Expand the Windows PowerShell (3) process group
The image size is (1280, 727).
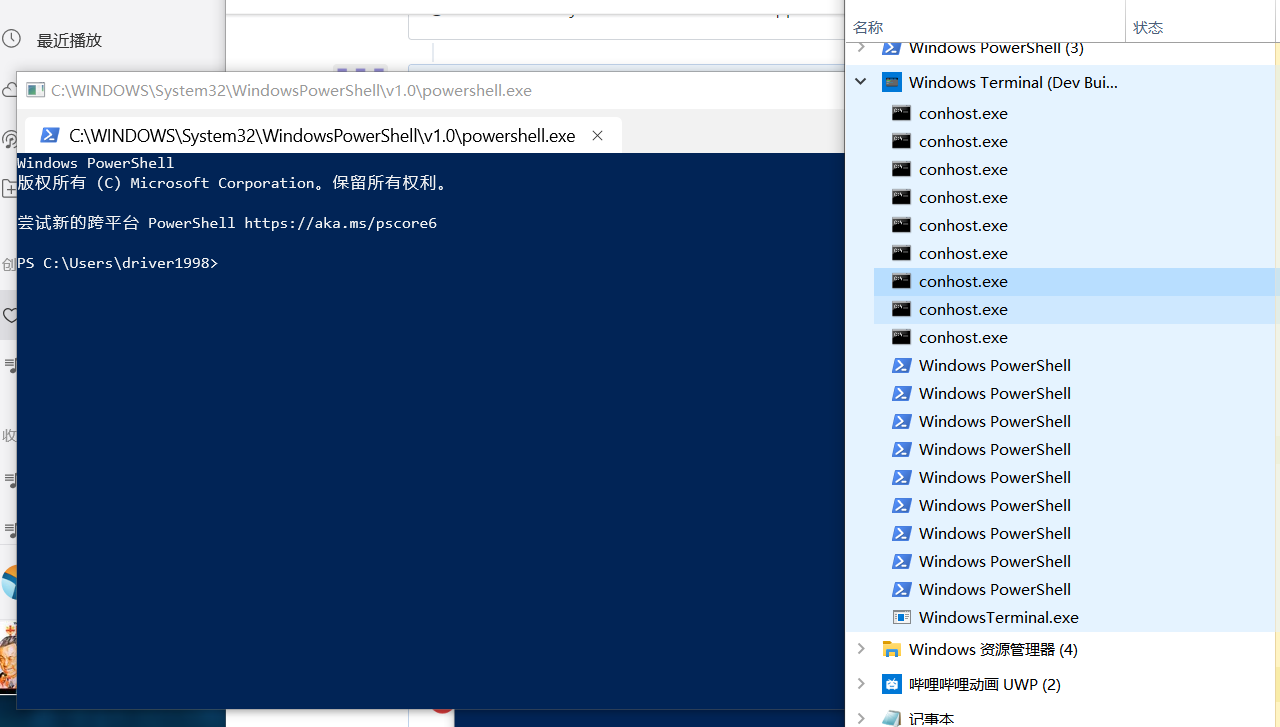click(x=861, y=47)
